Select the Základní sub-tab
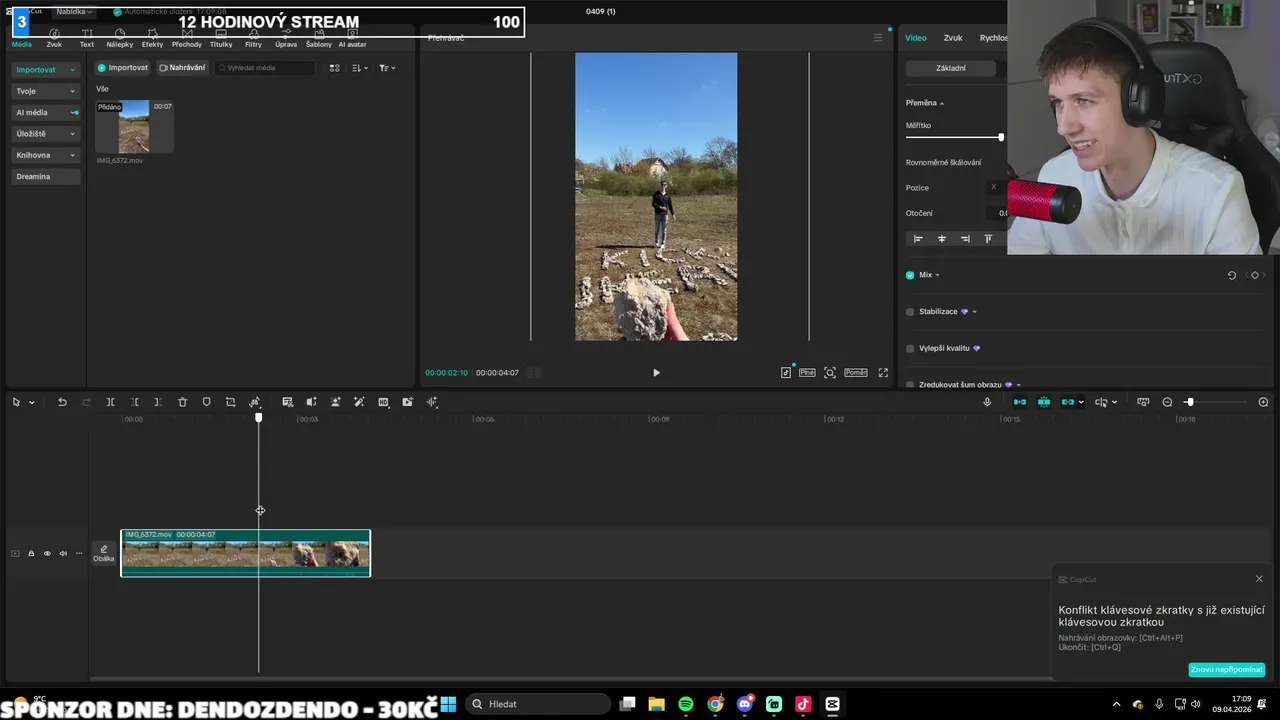The height and width of the screenshot is (720, 1280). 951,68
